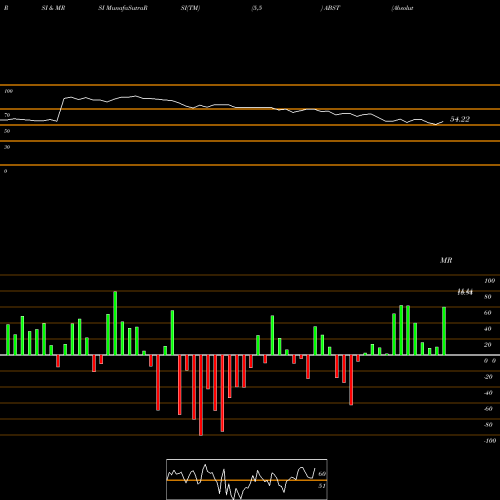Click the 70 label on RSI axis
This screenshot has height=500, width=500.
pyautogui.click(x=7, y=115)
